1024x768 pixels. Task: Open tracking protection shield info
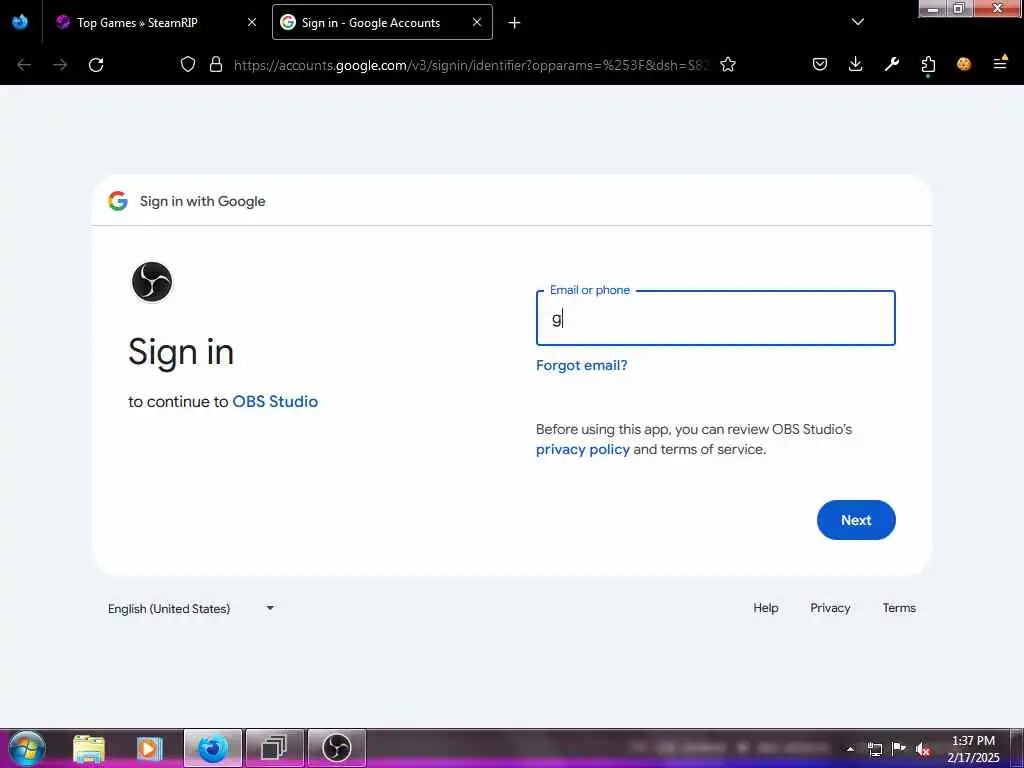pyautogui.click(x=188, y=65)
